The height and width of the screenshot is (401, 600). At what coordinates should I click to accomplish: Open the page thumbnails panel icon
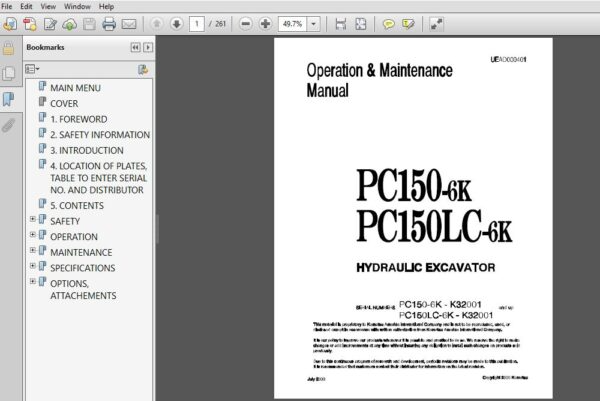click(x=8, y=73)
